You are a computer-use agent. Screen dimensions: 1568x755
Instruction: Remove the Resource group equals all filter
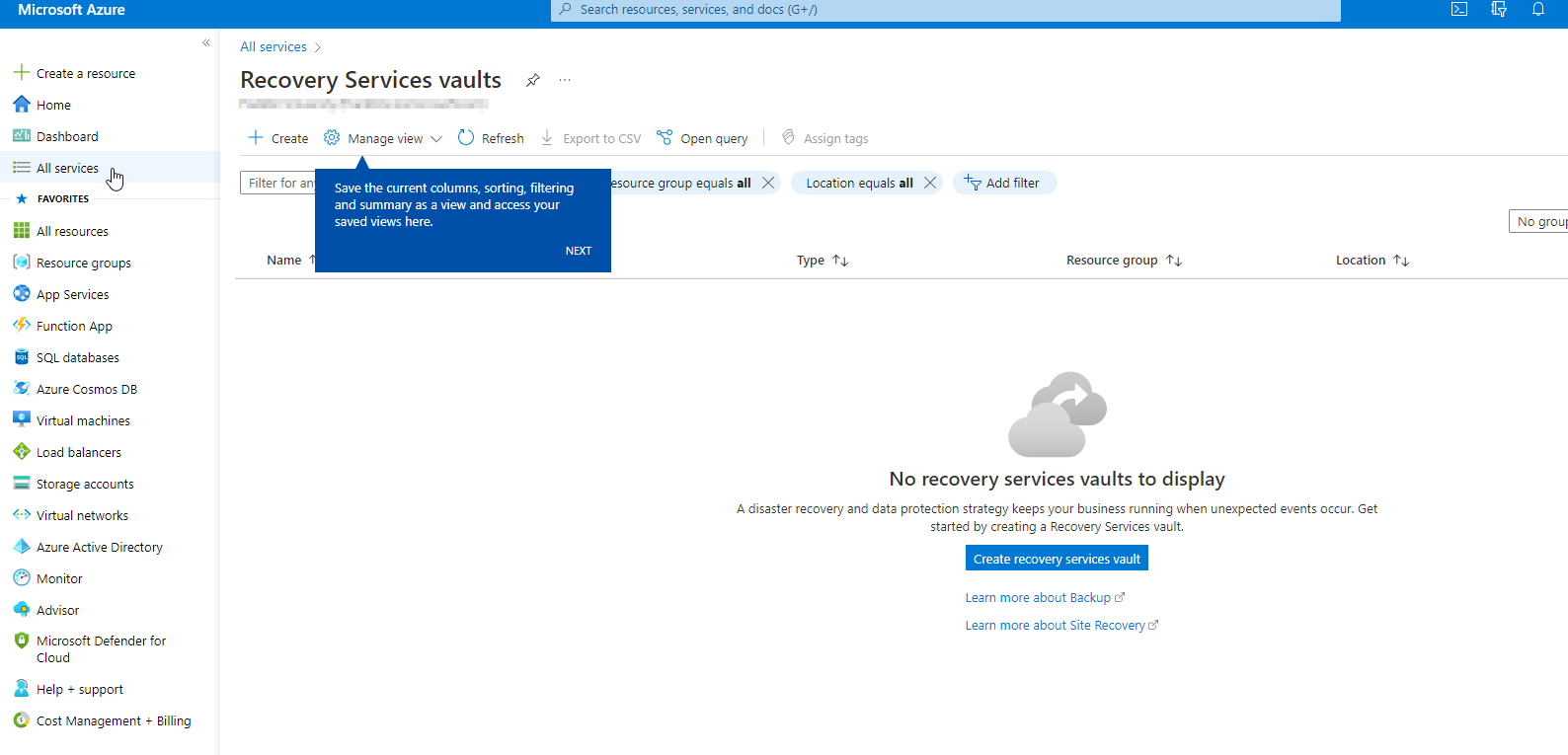click(768, 183)
